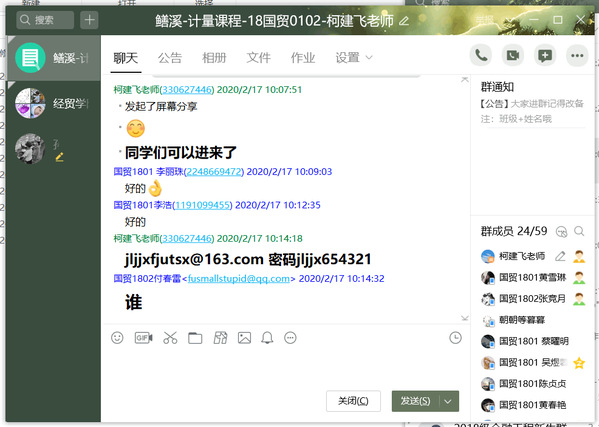Select member 国贸1801 吴煜
Screen dimensions: 599x427
pyautogui.click(x=533, y=362)
